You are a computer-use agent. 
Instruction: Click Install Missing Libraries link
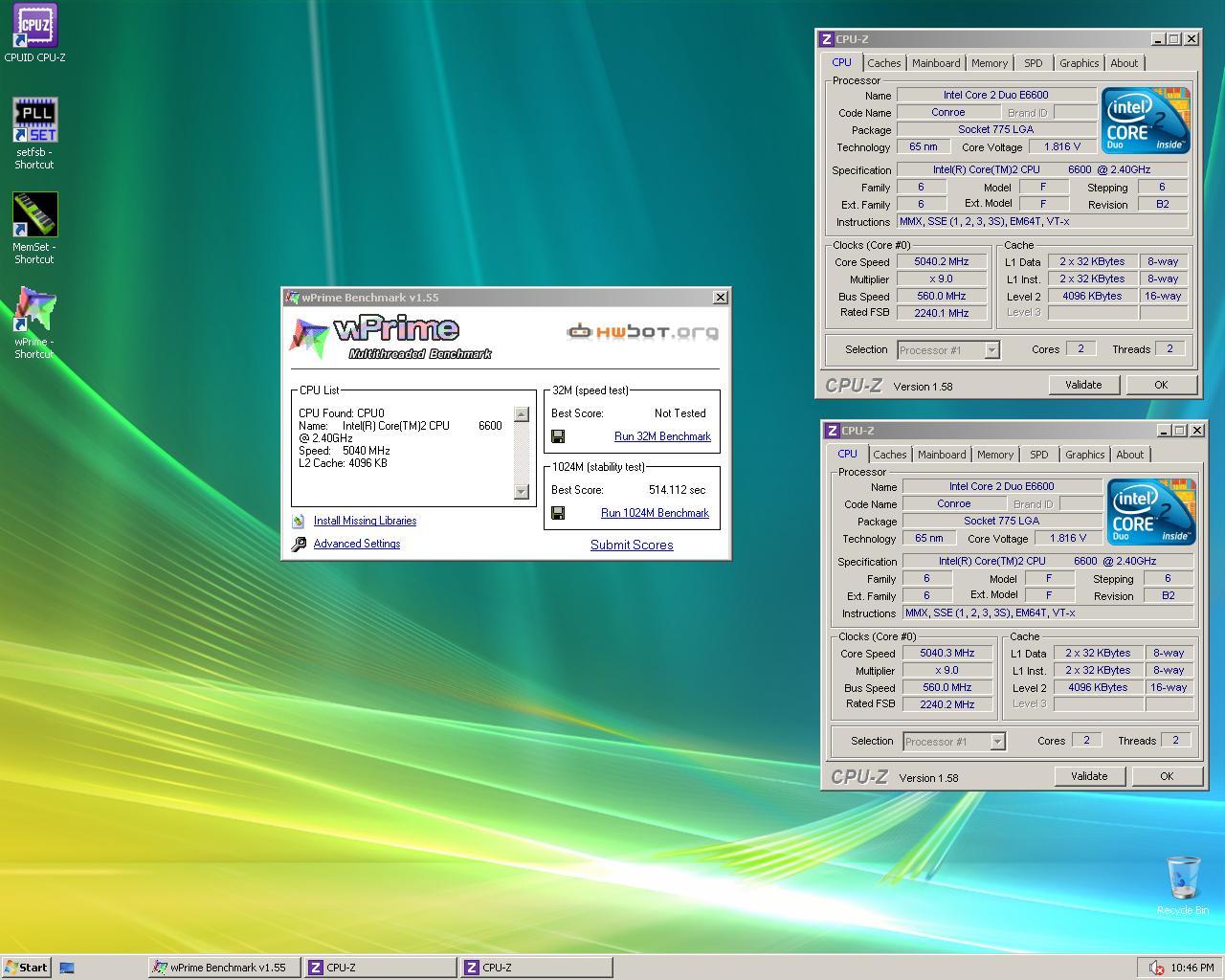click(365, 521)
